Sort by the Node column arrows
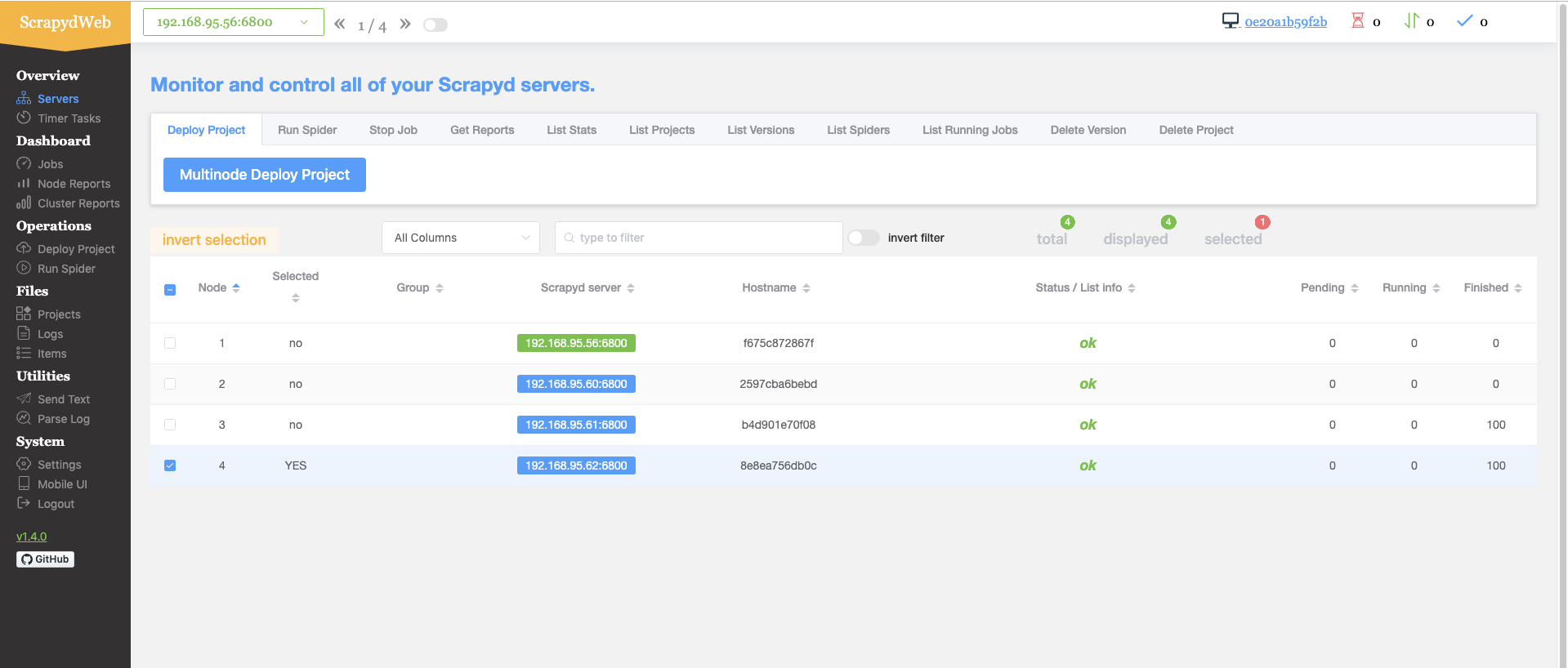The height and width of the screenshot is (668, 1568). click(x=236, y=287)
